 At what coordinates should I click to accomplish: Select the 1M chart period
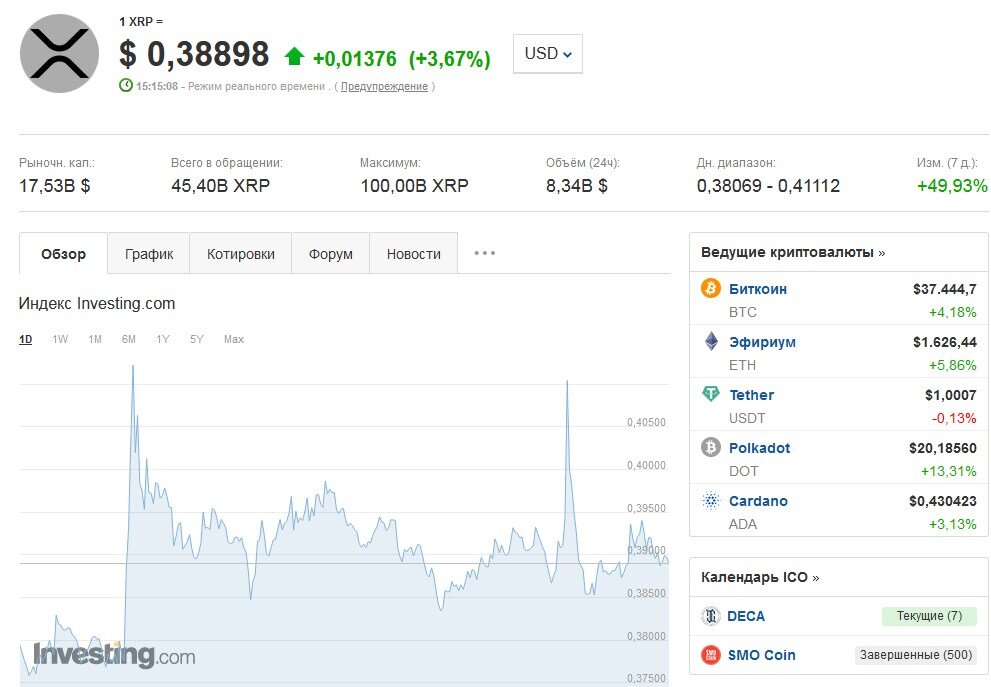[x=95, y=339]
